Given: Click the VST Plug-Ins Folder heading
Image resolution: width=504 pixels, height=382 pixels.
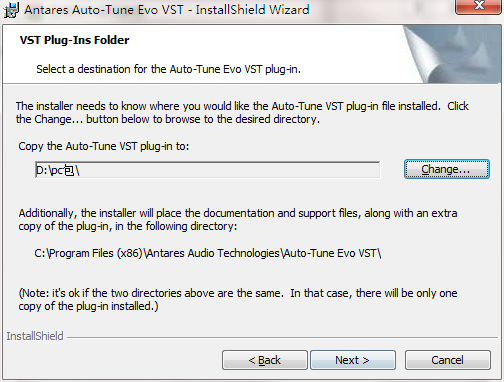Looking at the screenshot, I should pos(74,40).
